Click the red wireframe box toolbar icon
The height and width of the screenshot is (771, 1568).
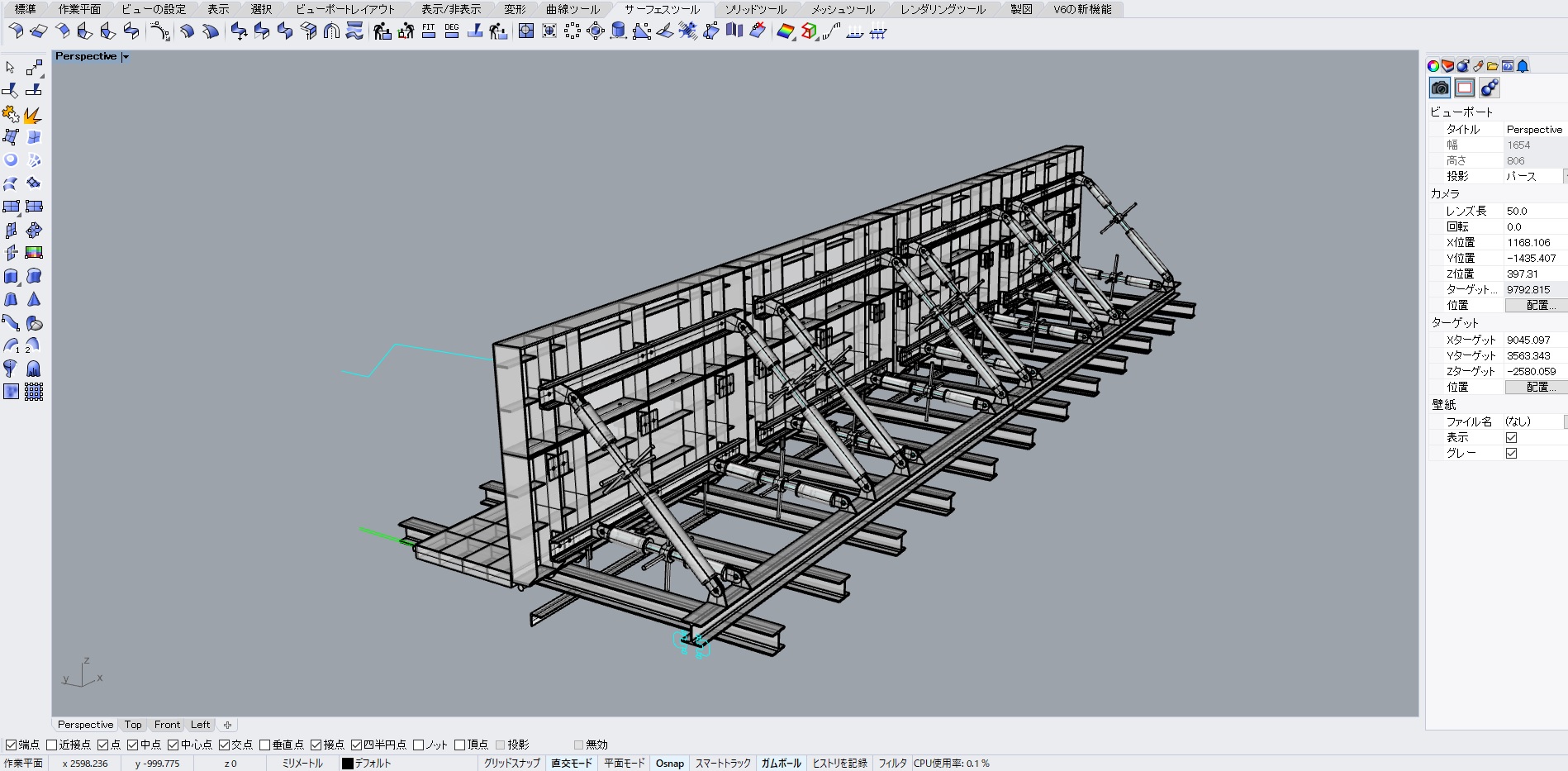[809, 31]
